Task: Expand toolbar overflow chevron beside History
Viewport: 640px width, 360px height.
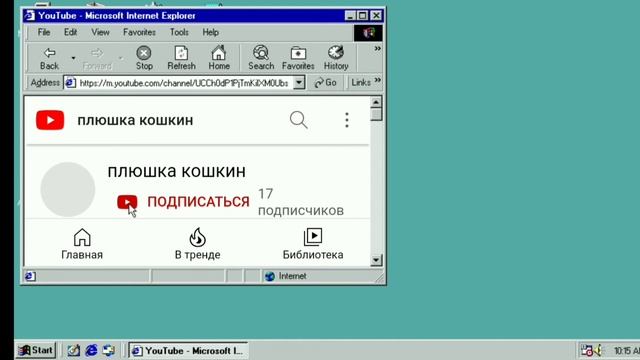Action: coord(378,49)
